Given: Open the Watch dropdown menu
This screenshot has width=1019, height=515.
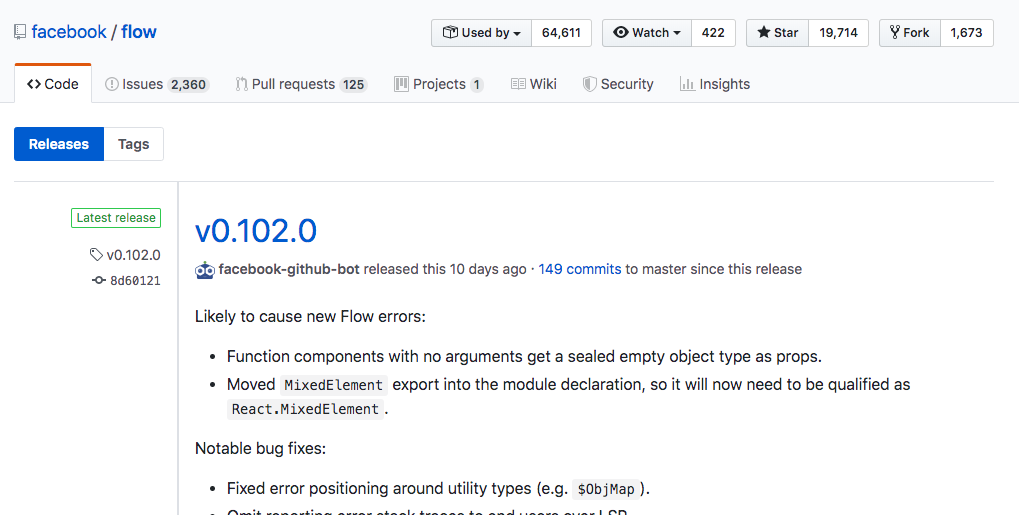Looking at the screenshot, I should tap(647, 33).
